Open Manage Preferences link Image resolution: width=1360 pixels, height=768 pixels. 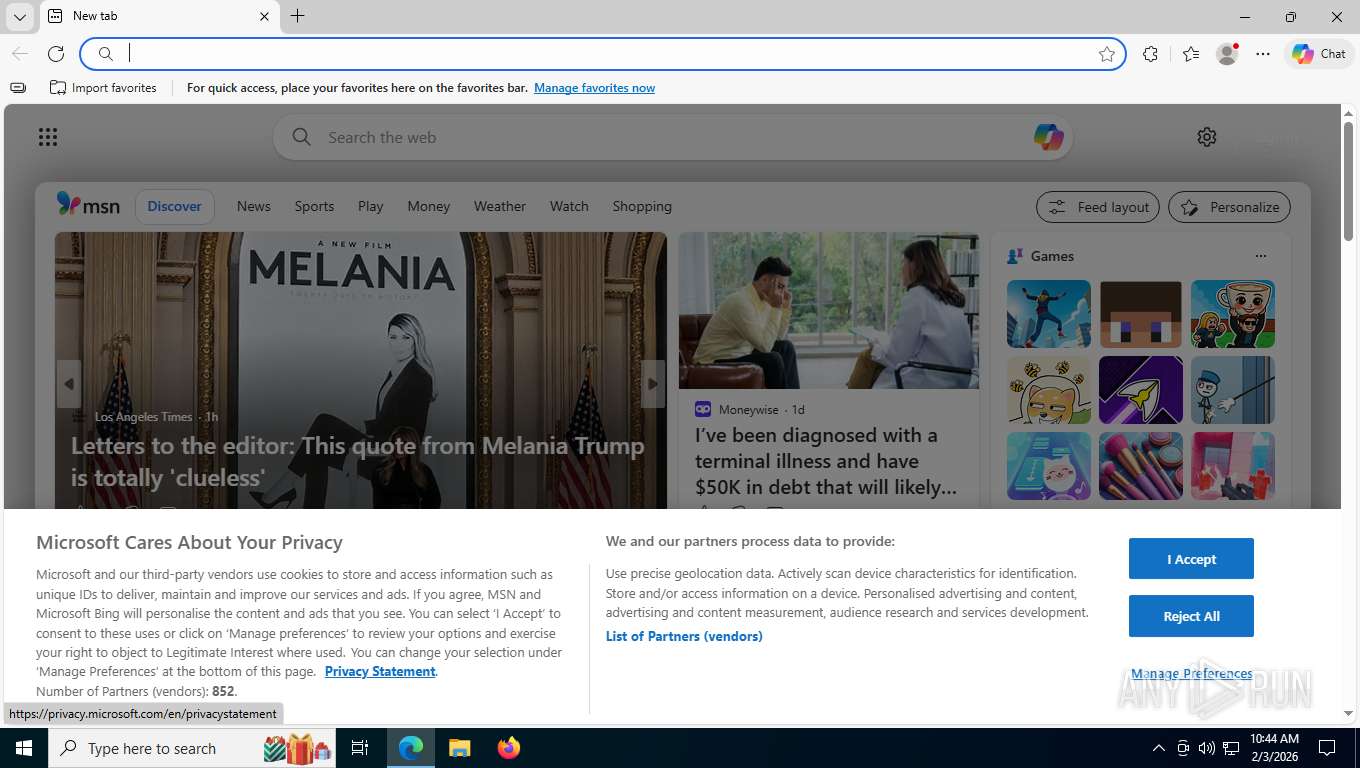[1191, 673]
